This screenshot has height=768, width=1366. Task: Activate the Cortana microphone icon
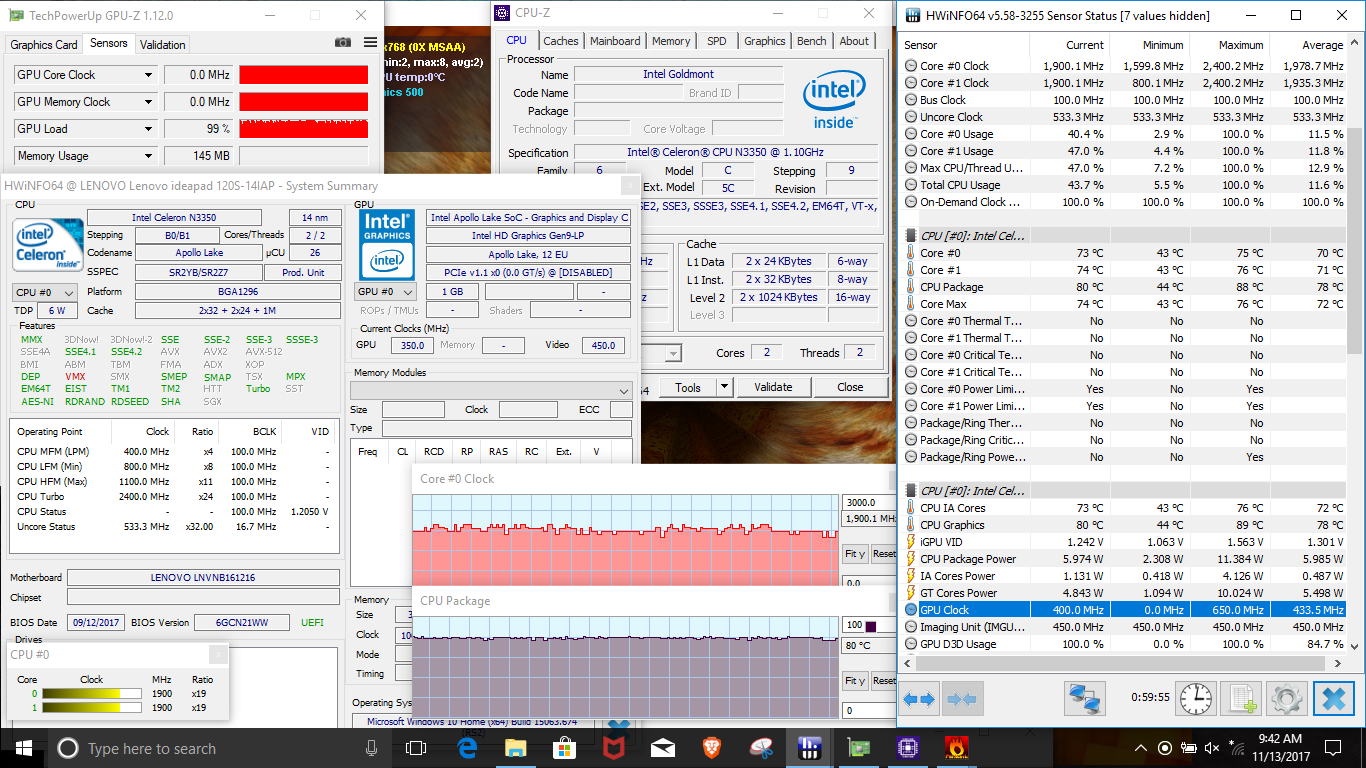tap(372, 748)
